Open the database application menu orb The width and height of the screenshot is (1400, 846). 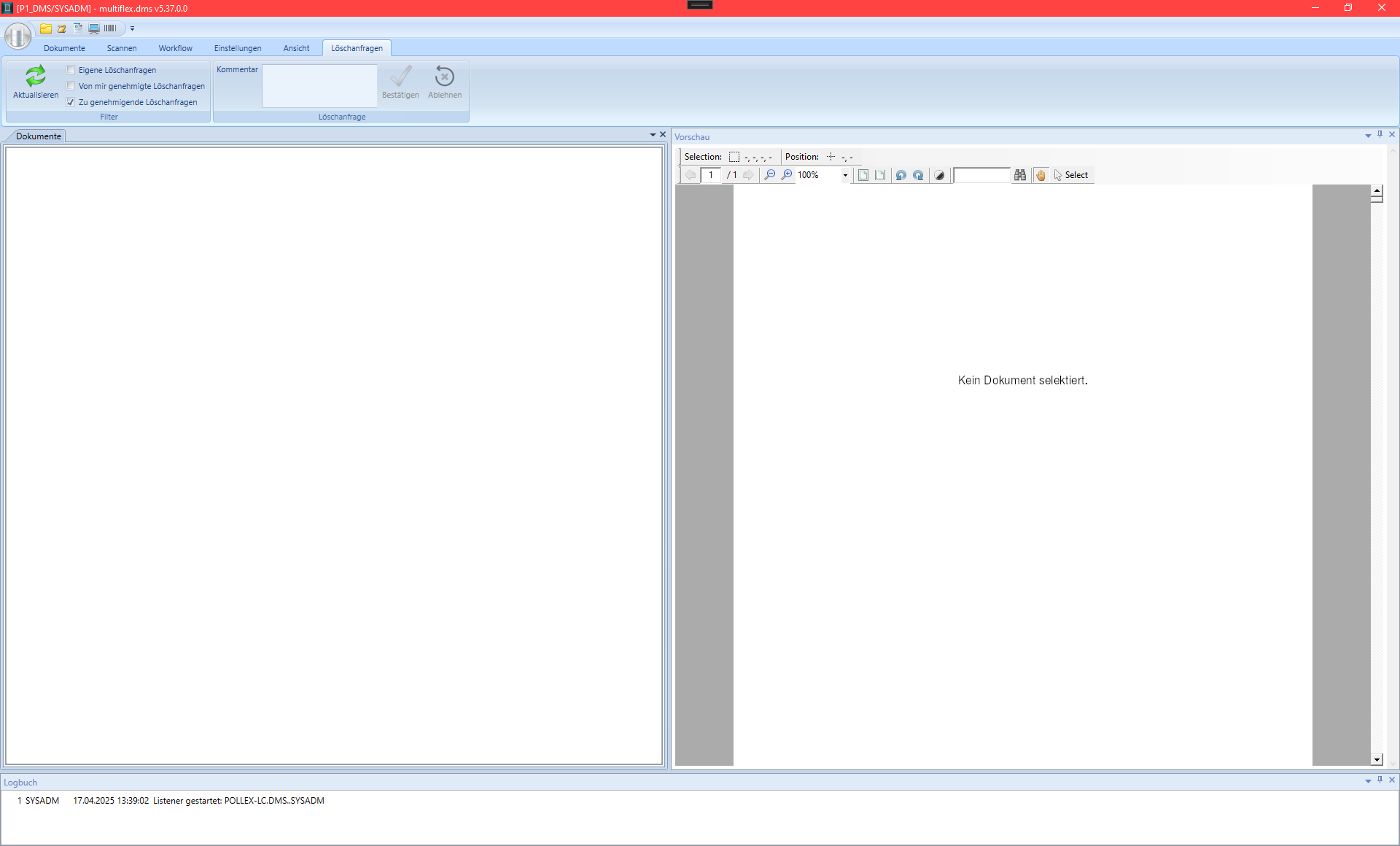click(x=17, y=35)
